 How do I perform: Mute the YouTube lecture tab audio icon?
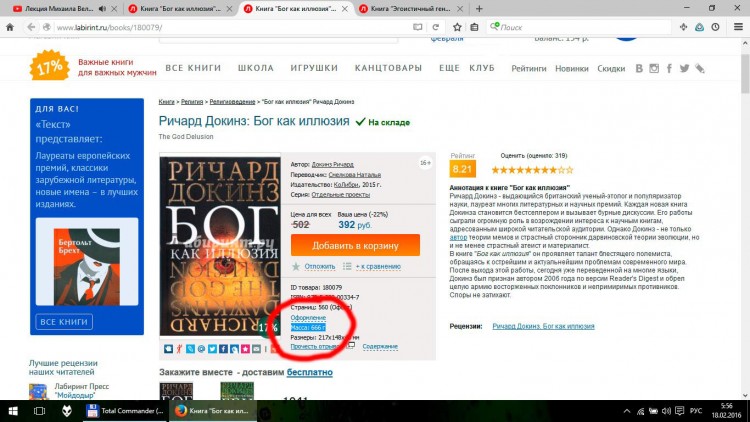pyautogui.click(x=102, y=9)
